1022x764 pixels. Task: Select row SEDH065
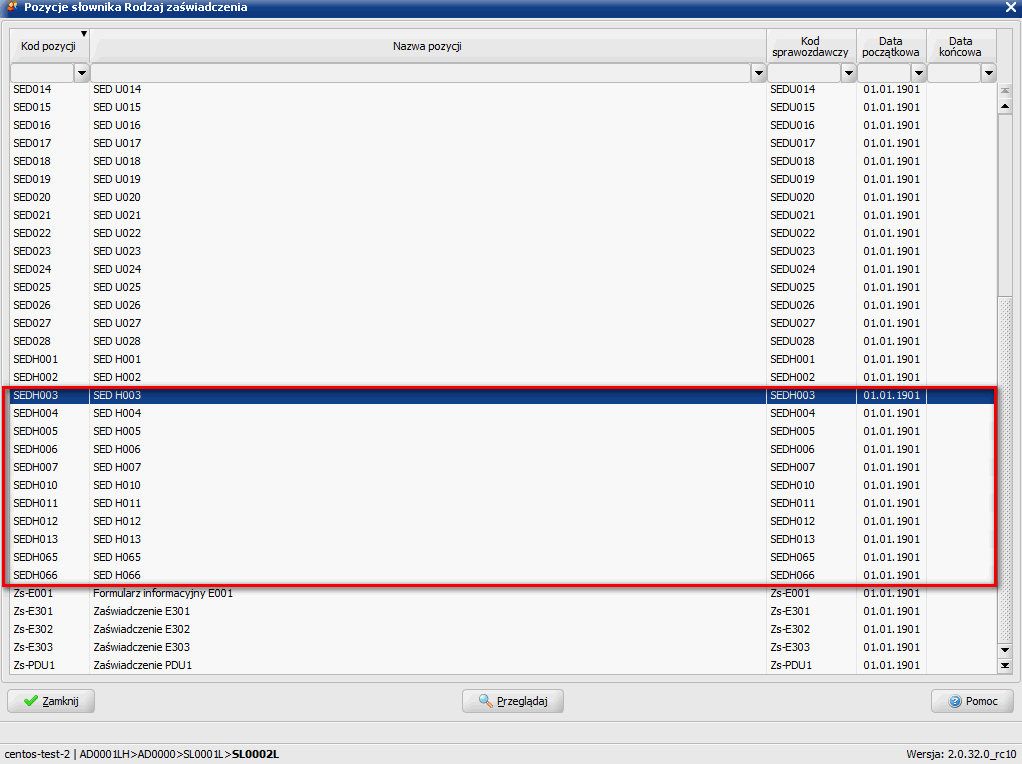502,557
